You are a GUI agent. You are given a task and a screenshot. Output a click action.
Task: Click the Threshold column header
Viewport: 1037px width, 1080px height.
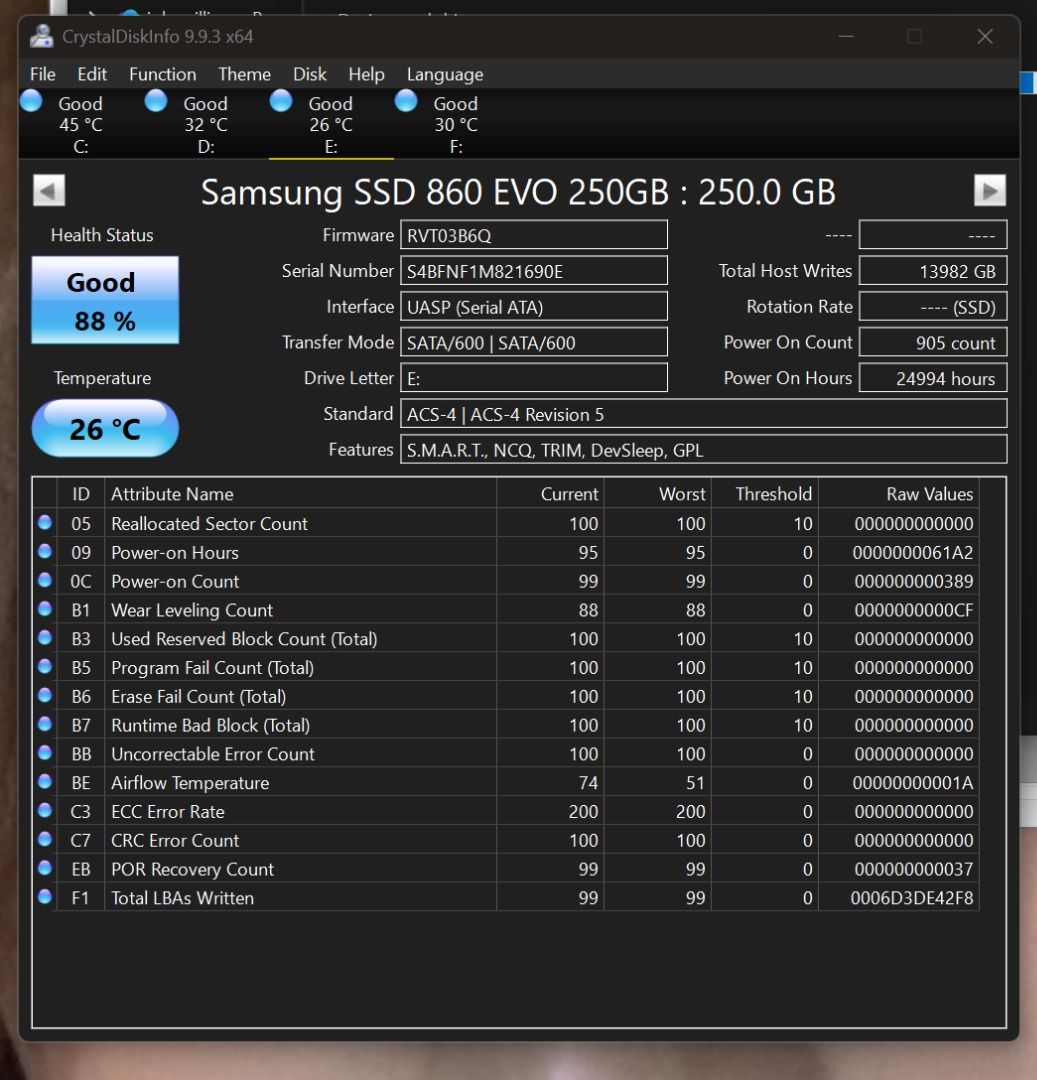[765, 494]
